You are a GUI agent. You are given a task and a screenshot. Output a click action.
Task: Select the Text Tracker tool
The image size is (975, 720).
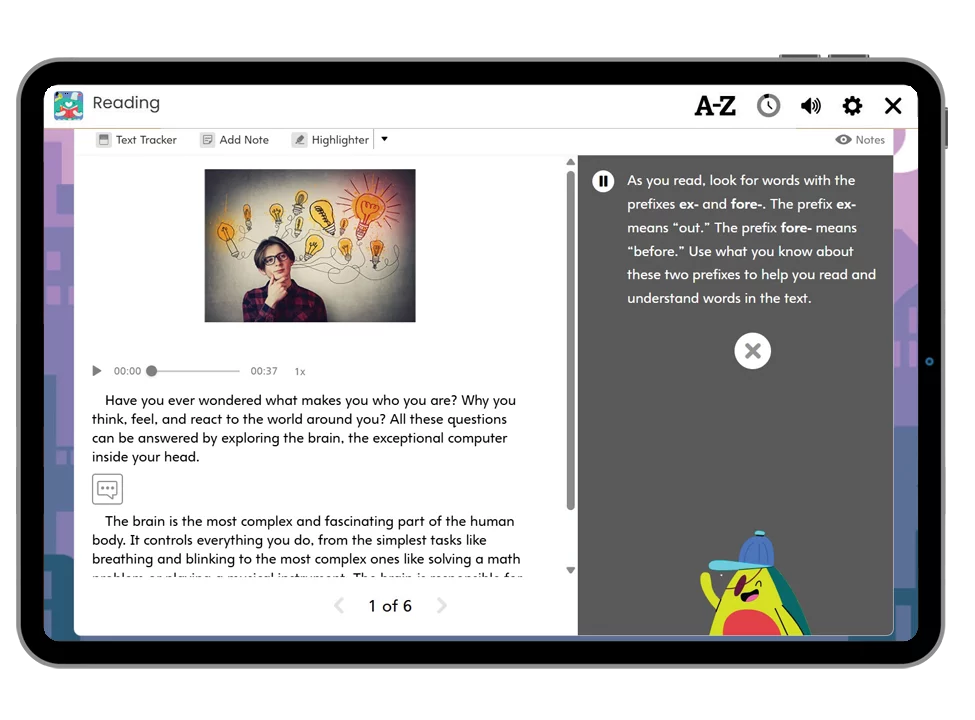tap(136, 140)
